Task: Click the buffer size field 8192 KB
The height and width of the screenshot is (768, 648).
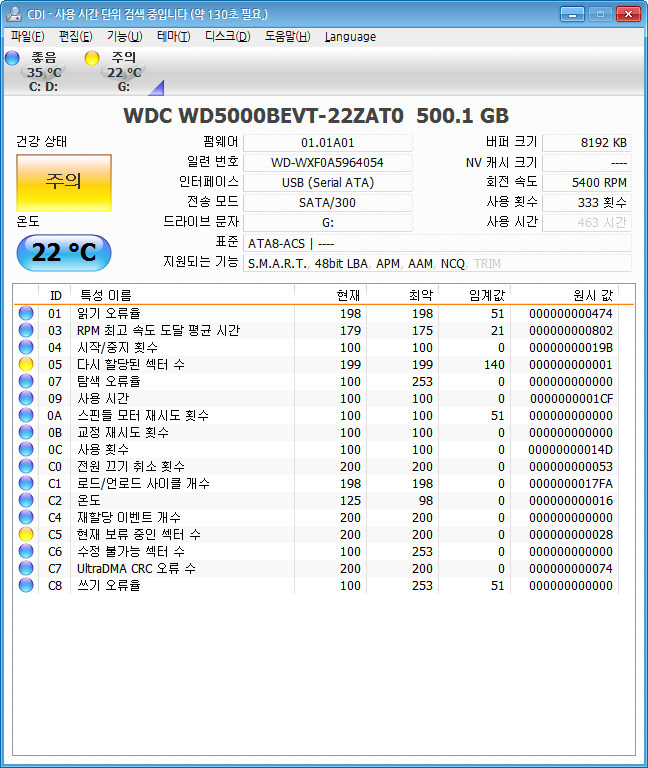Action: (x=587, y=143)
